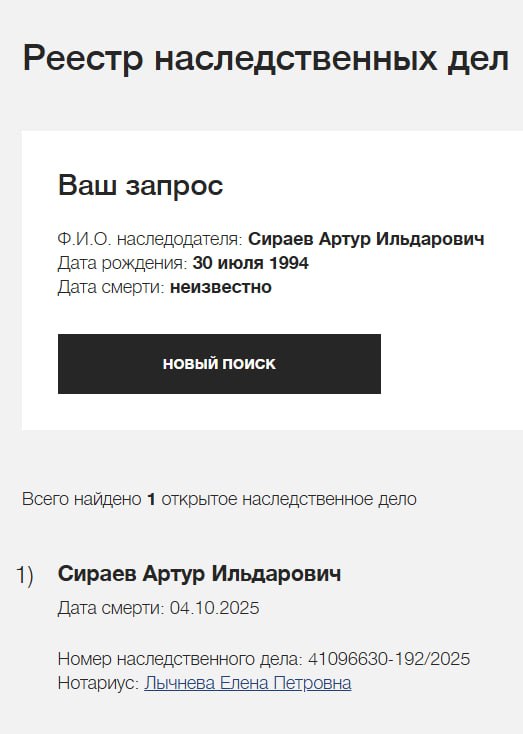Open notary link Лычнева Елена Петровна
Viewport: 523px width, 734px height.
tap(248, 683)
